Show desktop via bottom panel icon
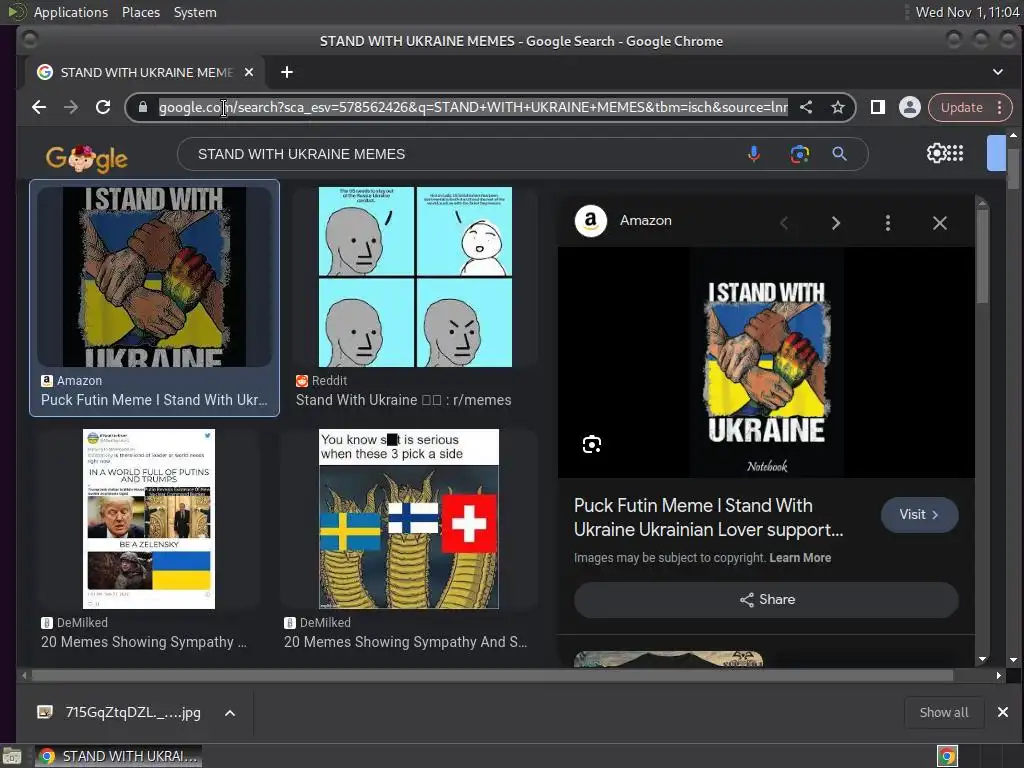Image resolution: width=1024 pixels, height=768 pixels. click(x=12, y=756)
